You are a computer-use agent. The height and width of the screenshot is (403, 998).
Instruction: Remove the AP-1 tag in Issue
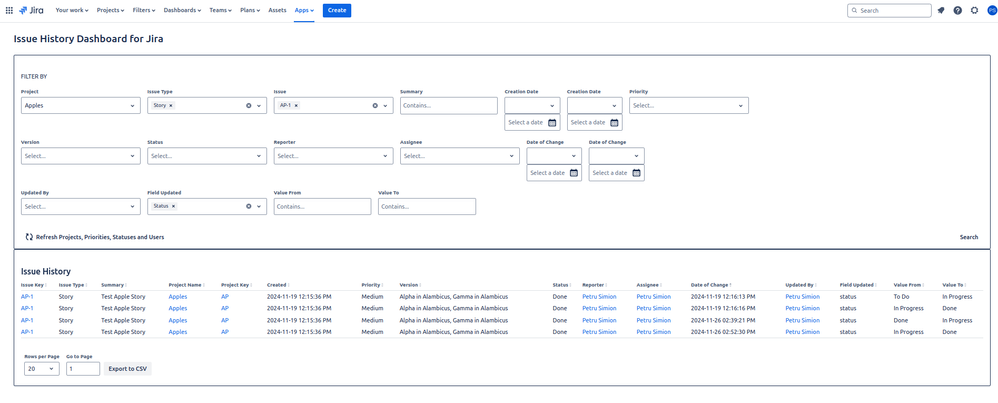pyautogui.click(x=297, y=106)
